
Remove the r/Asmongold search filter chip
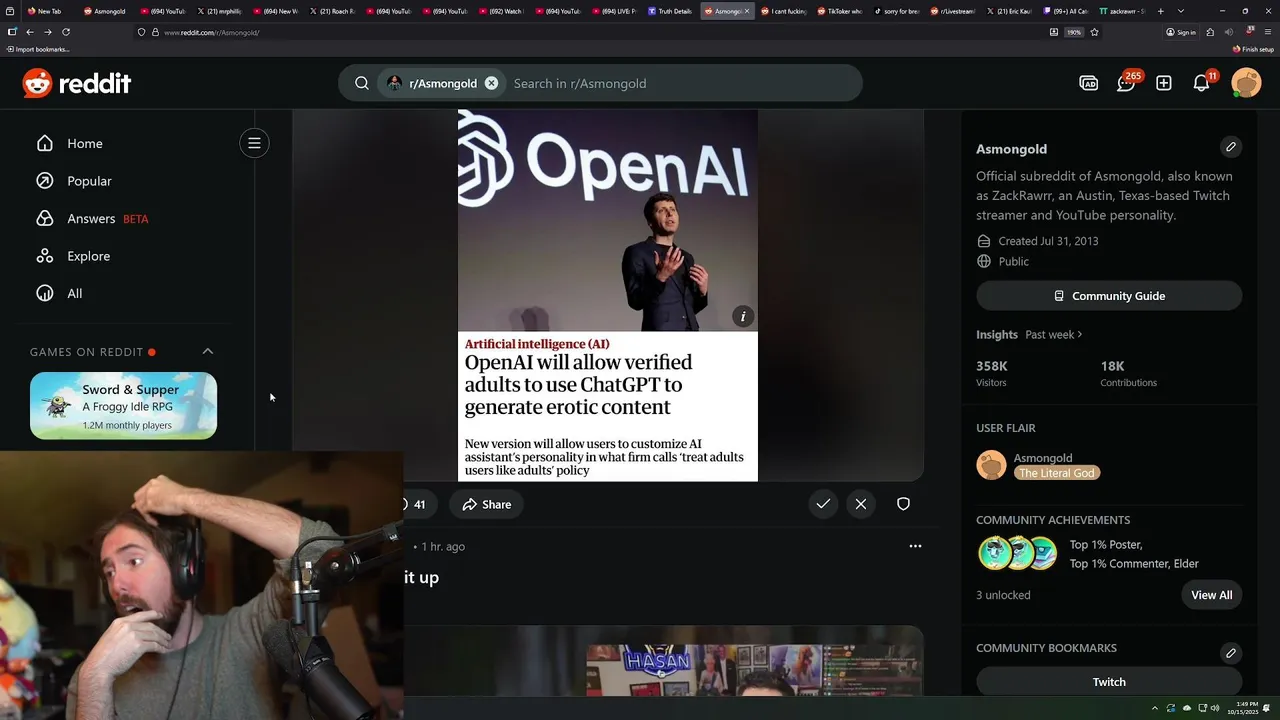pyautogui.click(x=491, y=83)
